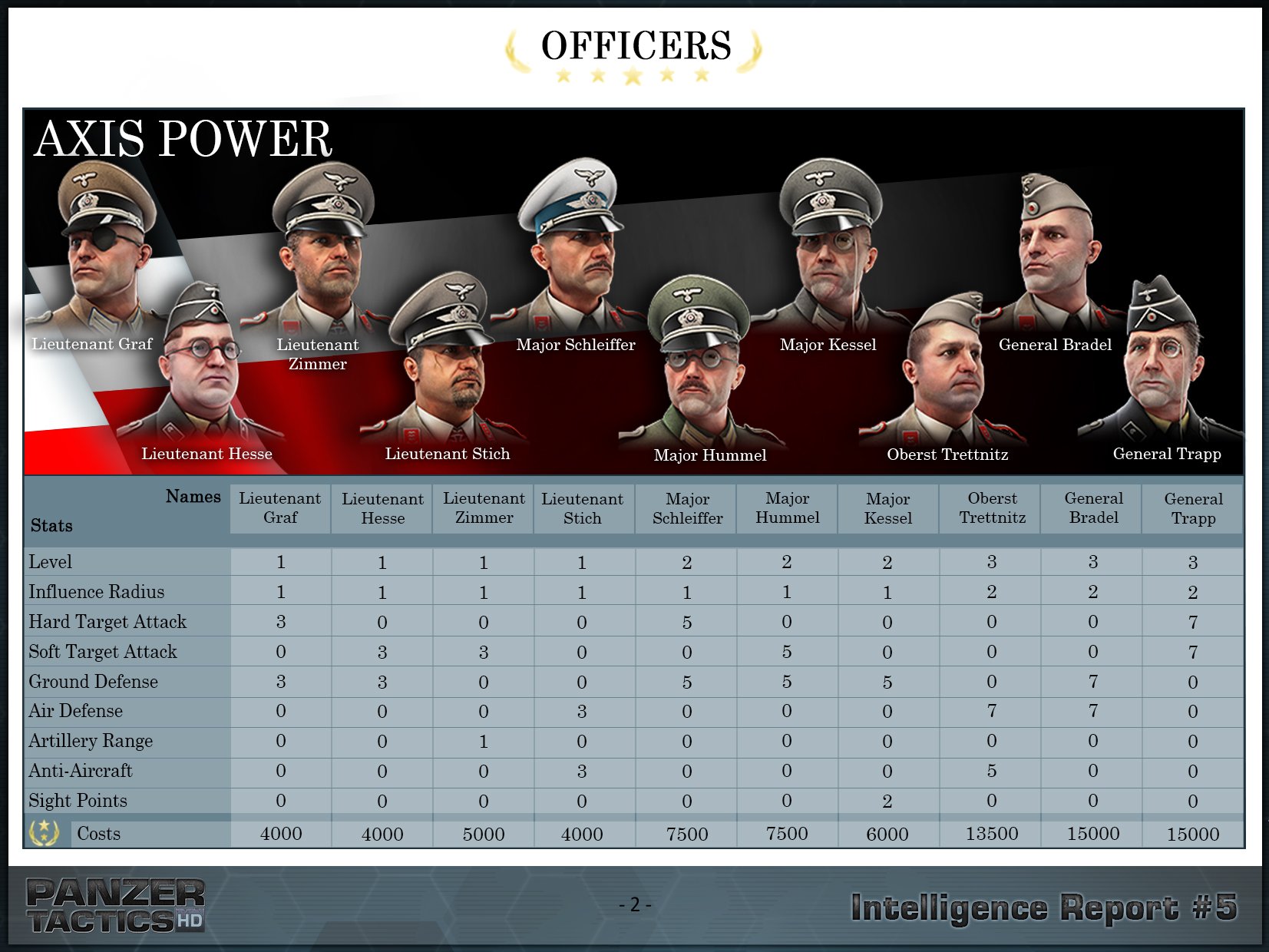Screen dimensions: 1269x952
Task: Click General Trapp's Hard Target Attack 7
Action: 1193,623
